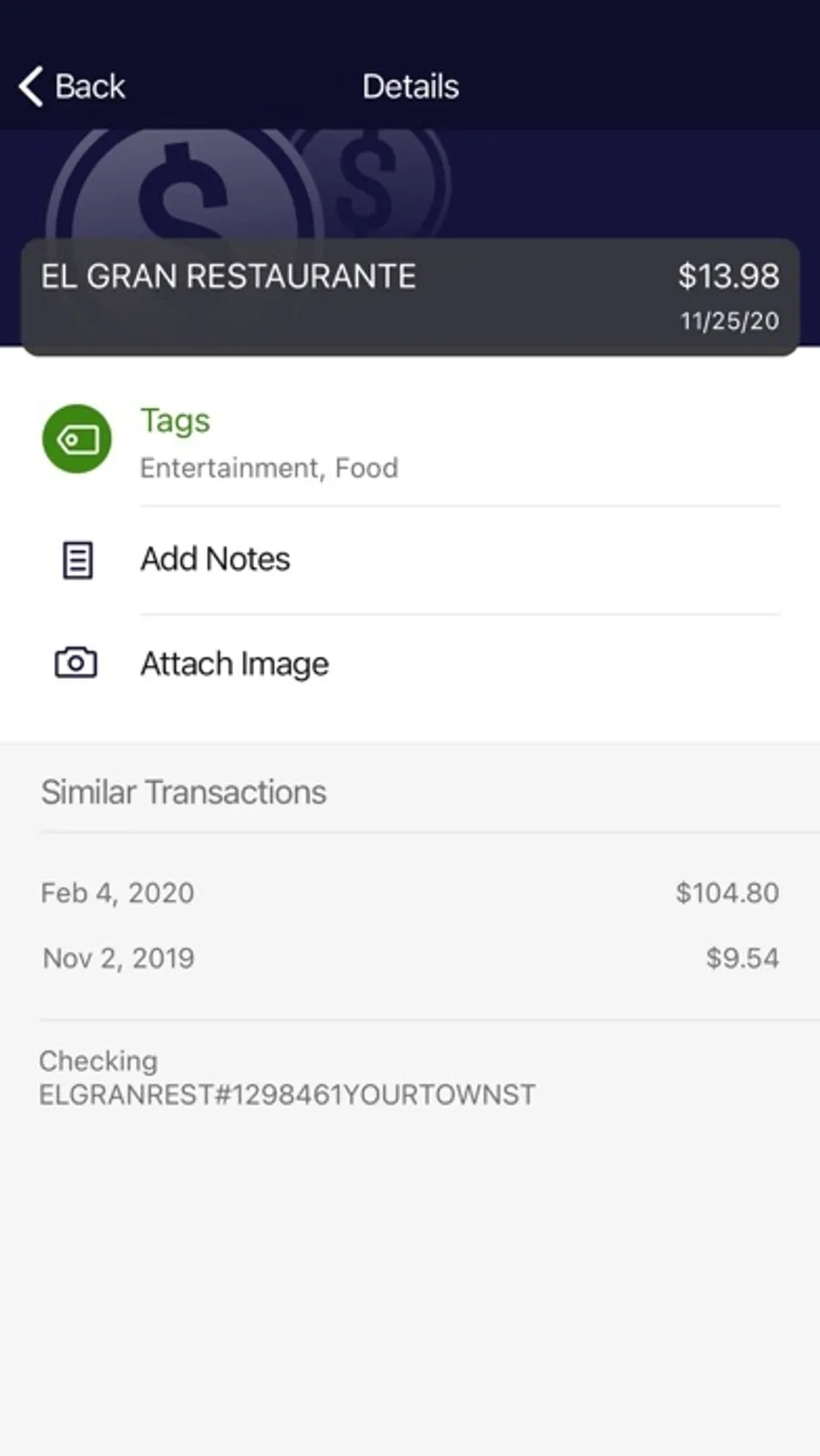Image resolution: width=820 pixels, height=1456 pixels.
Task: Open Add Notes option
Action: click(215, 559)
